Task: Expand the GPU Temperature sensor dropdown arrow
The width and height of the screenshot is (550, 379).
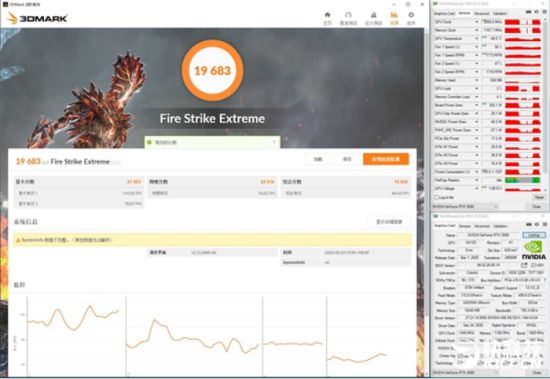Action: [476, 39]
